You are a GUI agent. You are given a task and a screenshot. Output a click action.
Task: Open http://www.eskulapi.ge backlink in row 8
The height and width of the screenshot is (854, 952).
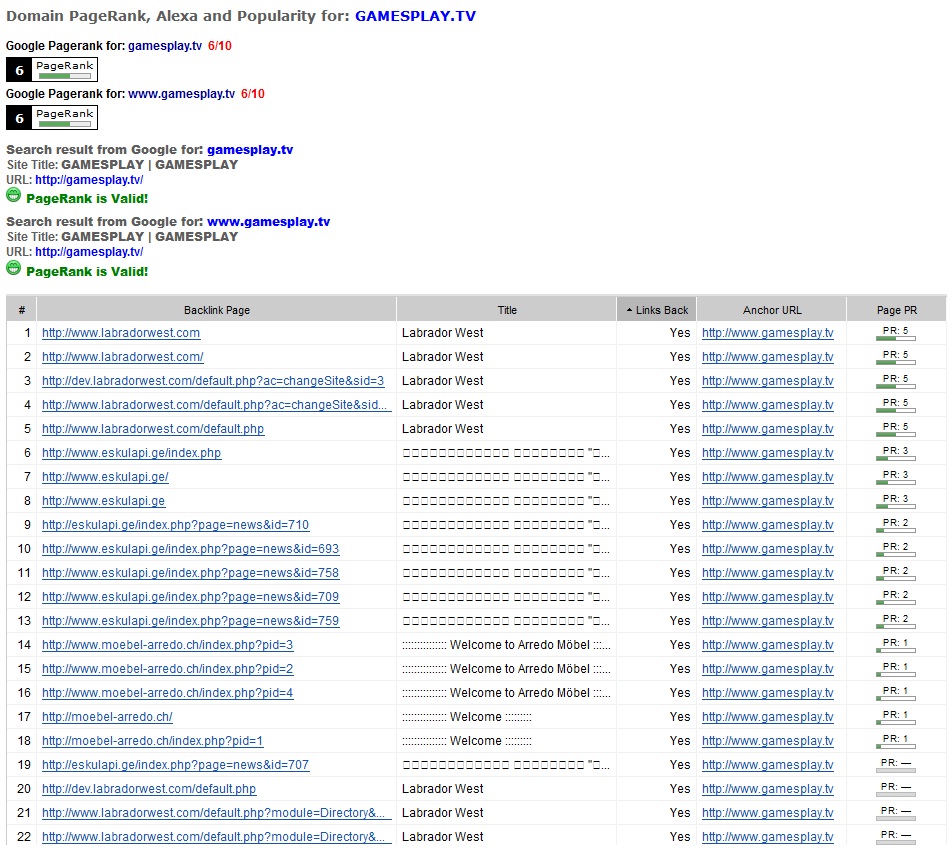(103, 501)
